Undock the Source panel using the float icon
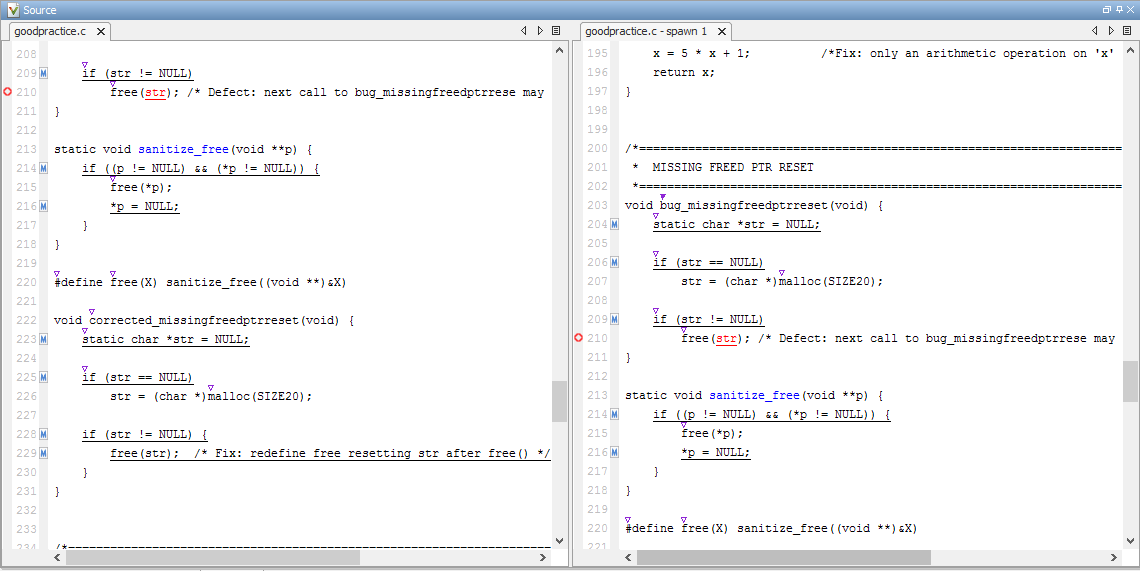This screenshot has width=1140, height=571. (x=1106, y=9)
